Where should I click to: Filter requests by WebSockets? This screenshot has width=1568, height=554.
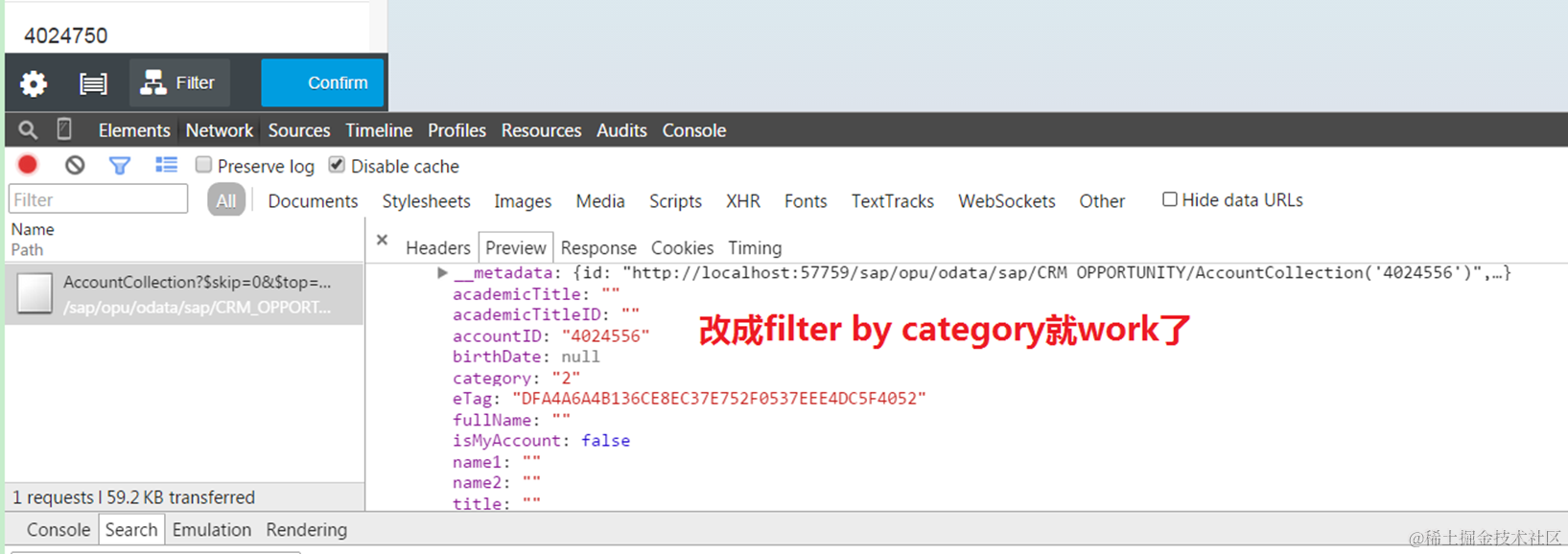[x=1007, y=201]
